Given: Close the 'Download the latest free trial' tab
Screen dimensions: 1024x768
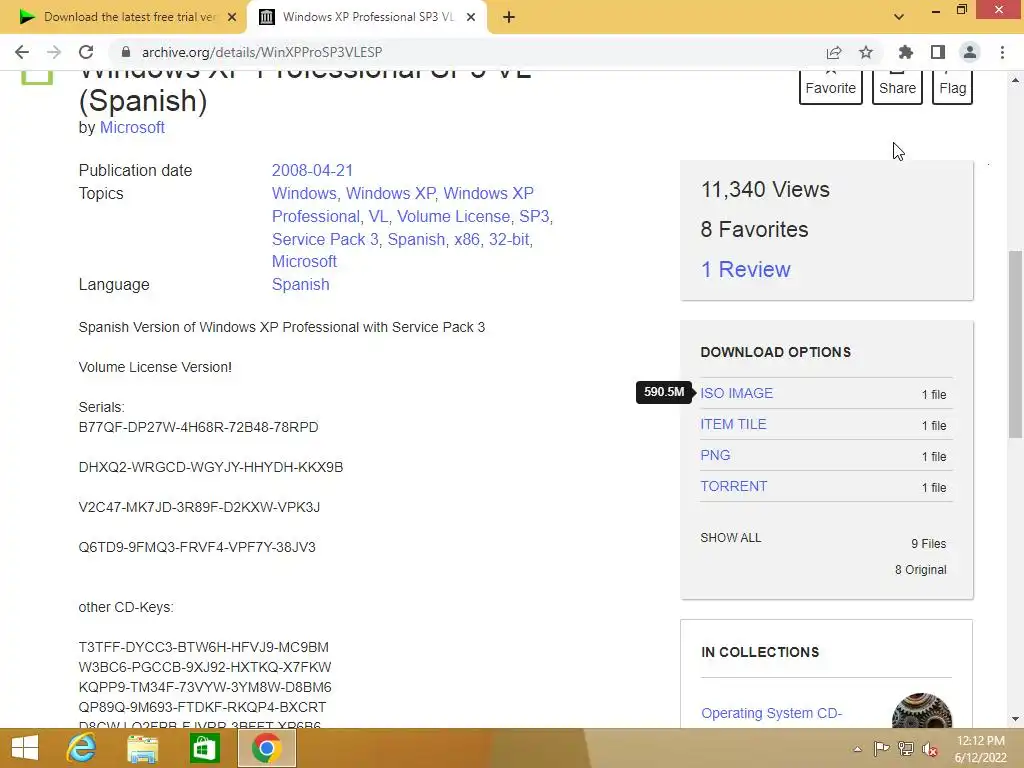Looking at the screenshot, I should click(232, 17).
